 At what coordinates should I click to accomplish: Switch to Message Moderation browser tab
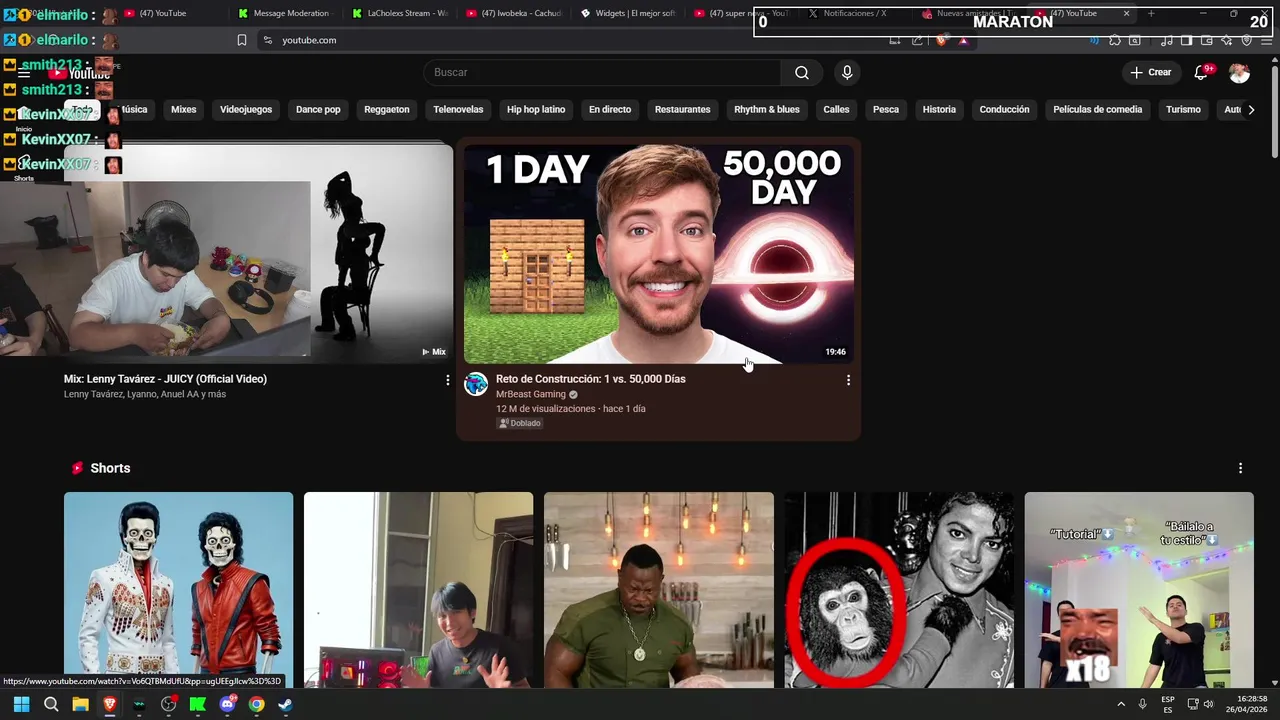click(x=284, y=13)
